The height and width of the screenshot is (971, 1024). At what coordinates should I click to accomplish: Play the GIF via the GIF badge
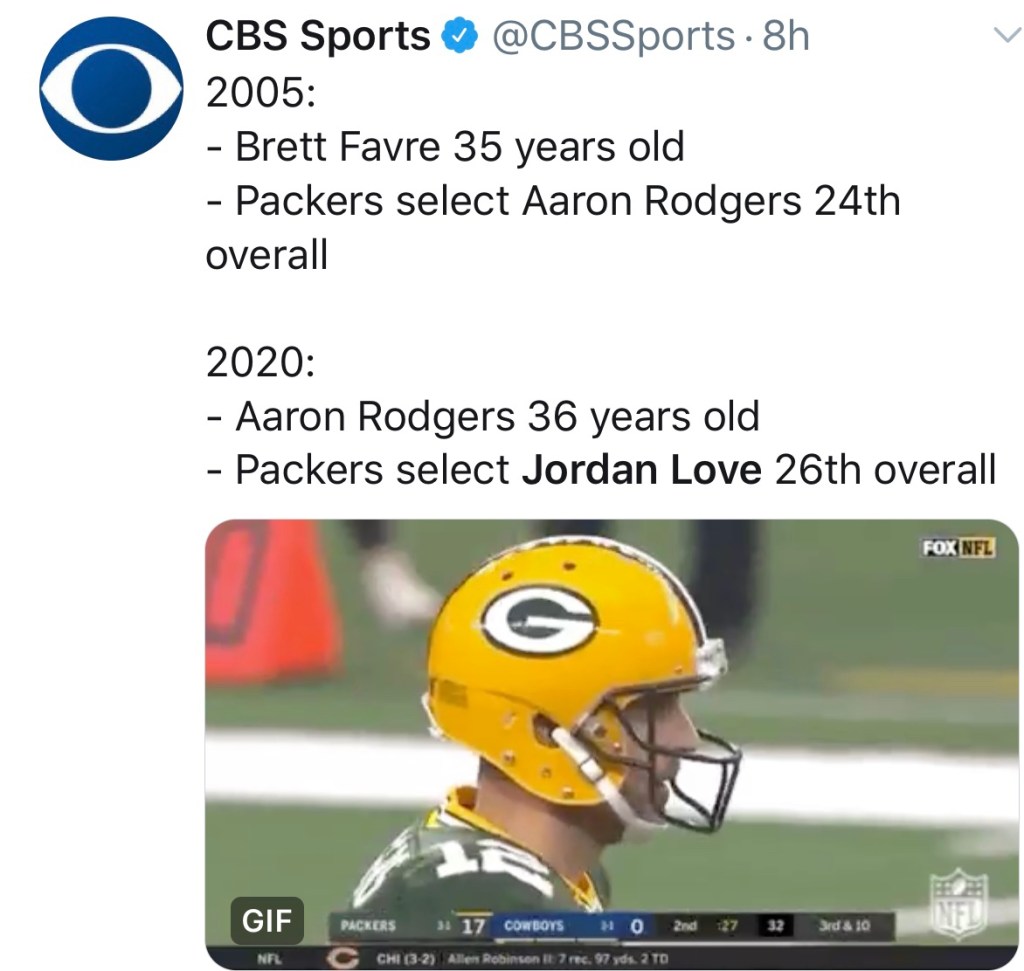click(267, 922)
